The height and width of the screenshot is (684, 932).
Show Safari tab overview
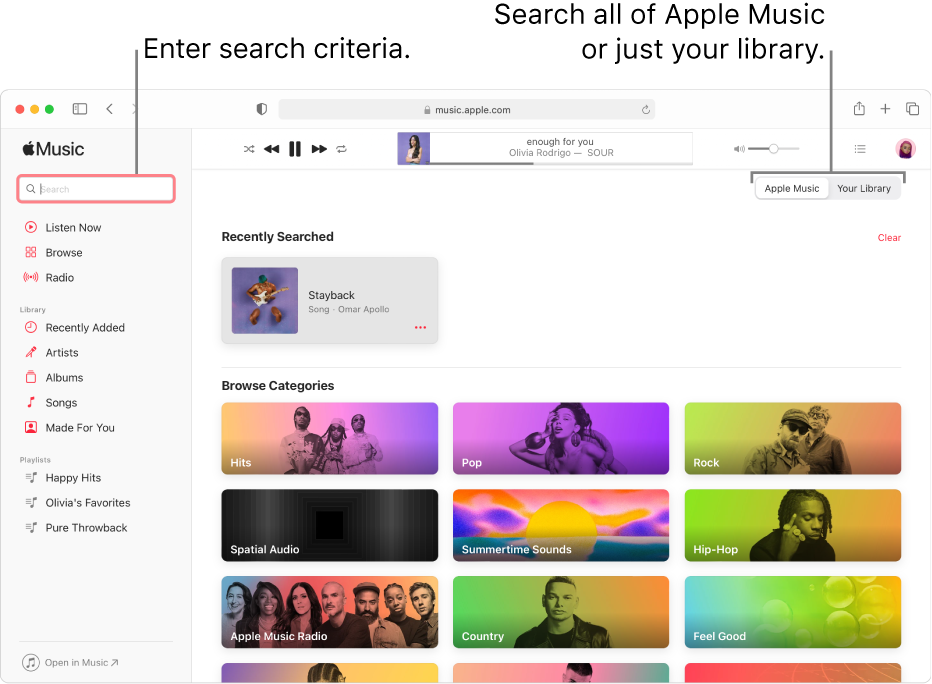[912, 109]
